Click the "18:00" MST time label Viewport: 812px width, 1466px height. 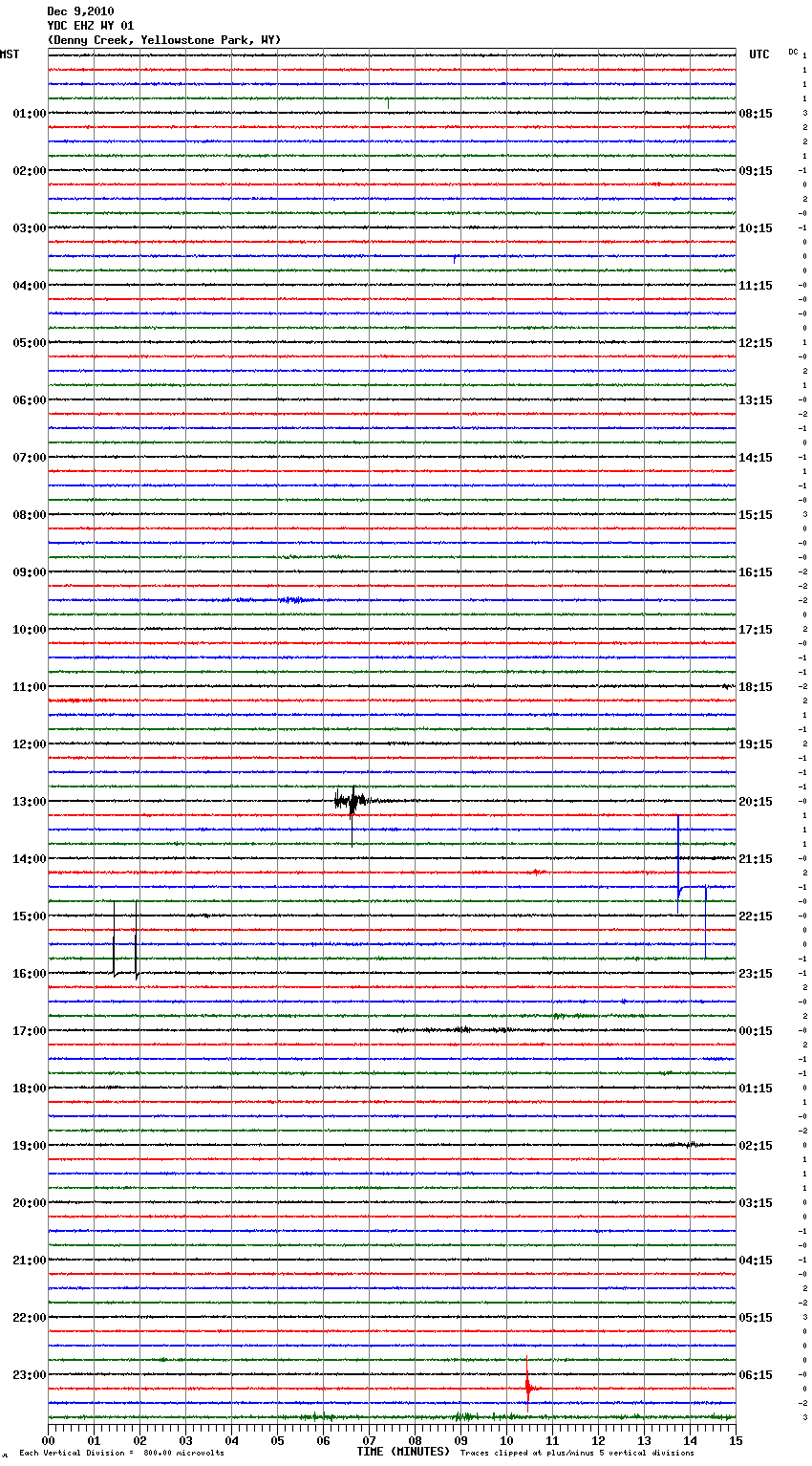(x=30, y=1089)
